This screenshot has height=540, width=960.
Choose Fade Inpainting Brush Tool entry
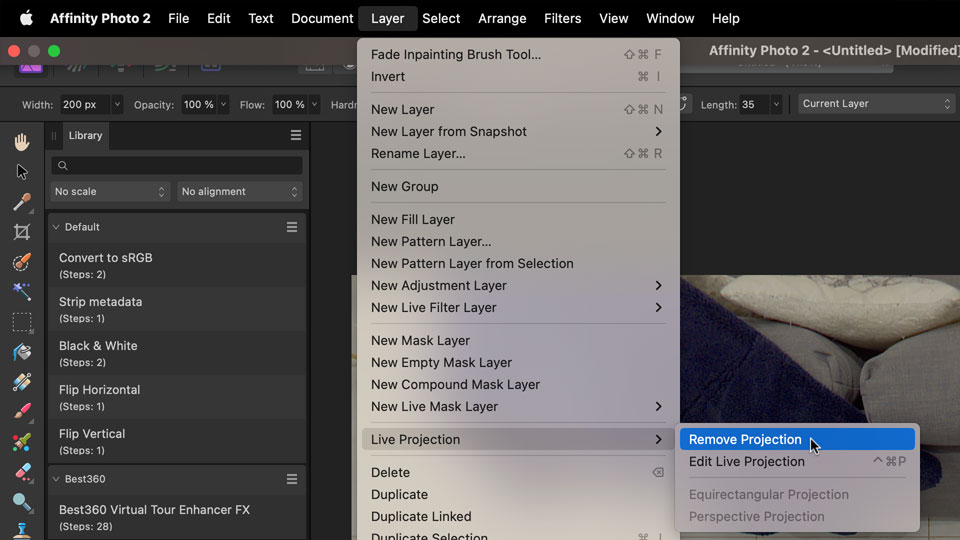[518, 54]
